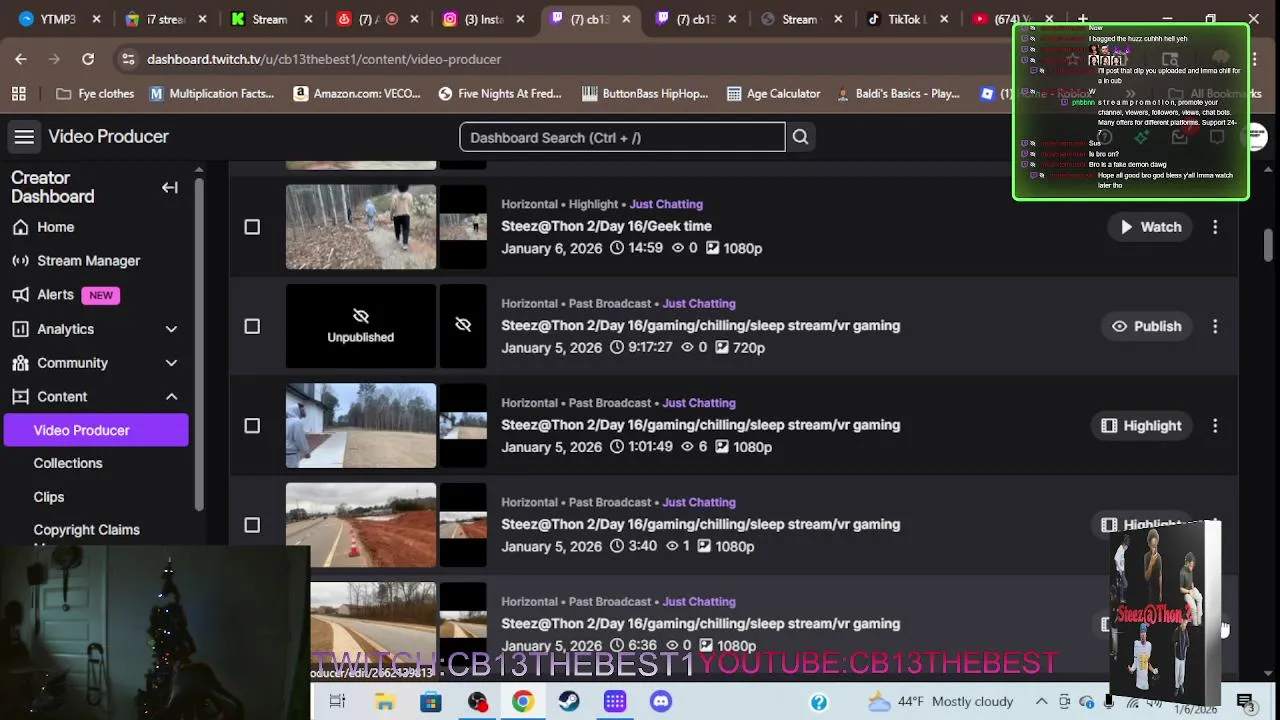Switch to the Instagram browser tab
Image resolution: width=1280 pixels, height=720 pixels.
(485, 19)
